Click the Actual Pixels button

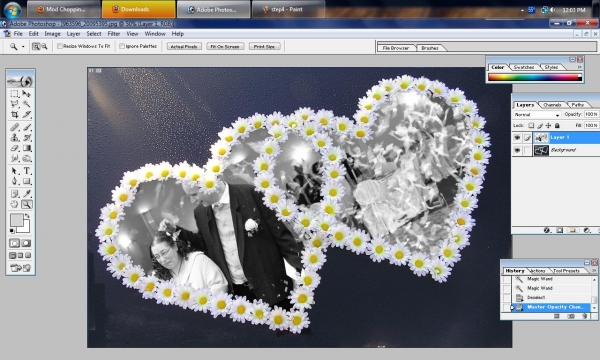click(184, 46)
